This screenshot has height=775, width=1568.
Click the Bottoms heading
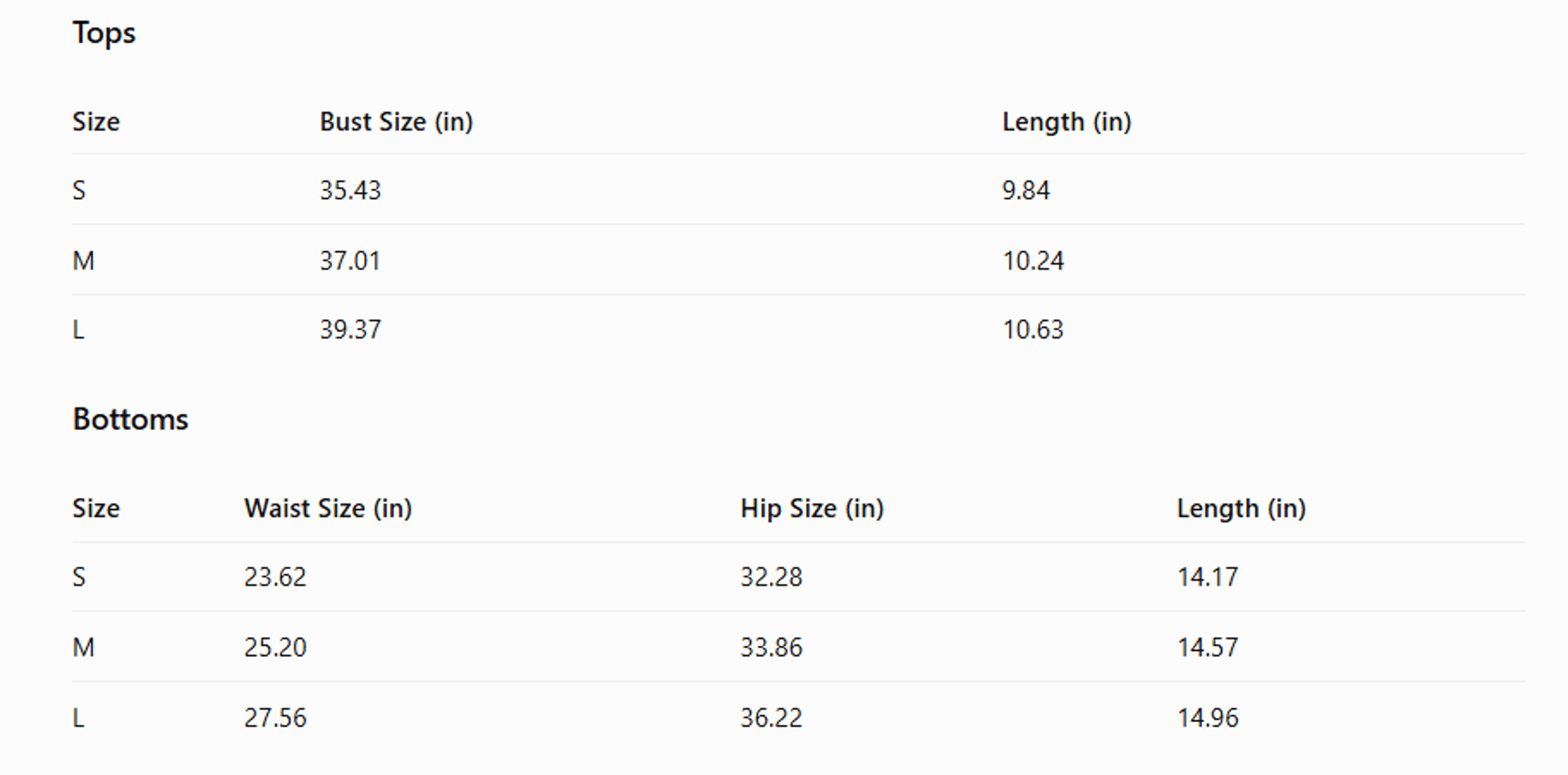point(130,419)
